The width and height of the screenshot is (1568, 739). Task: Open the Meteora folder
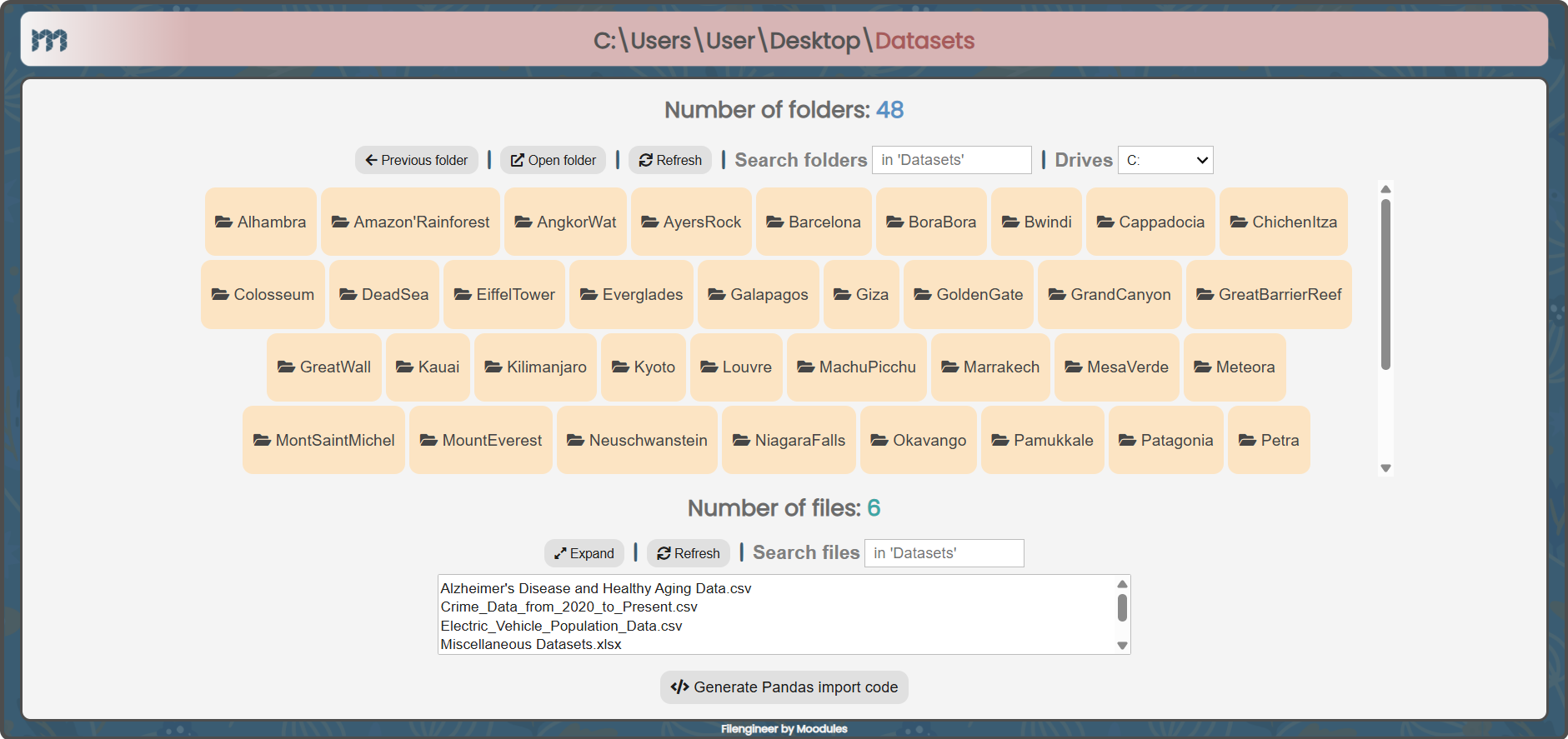point(1235,367)
